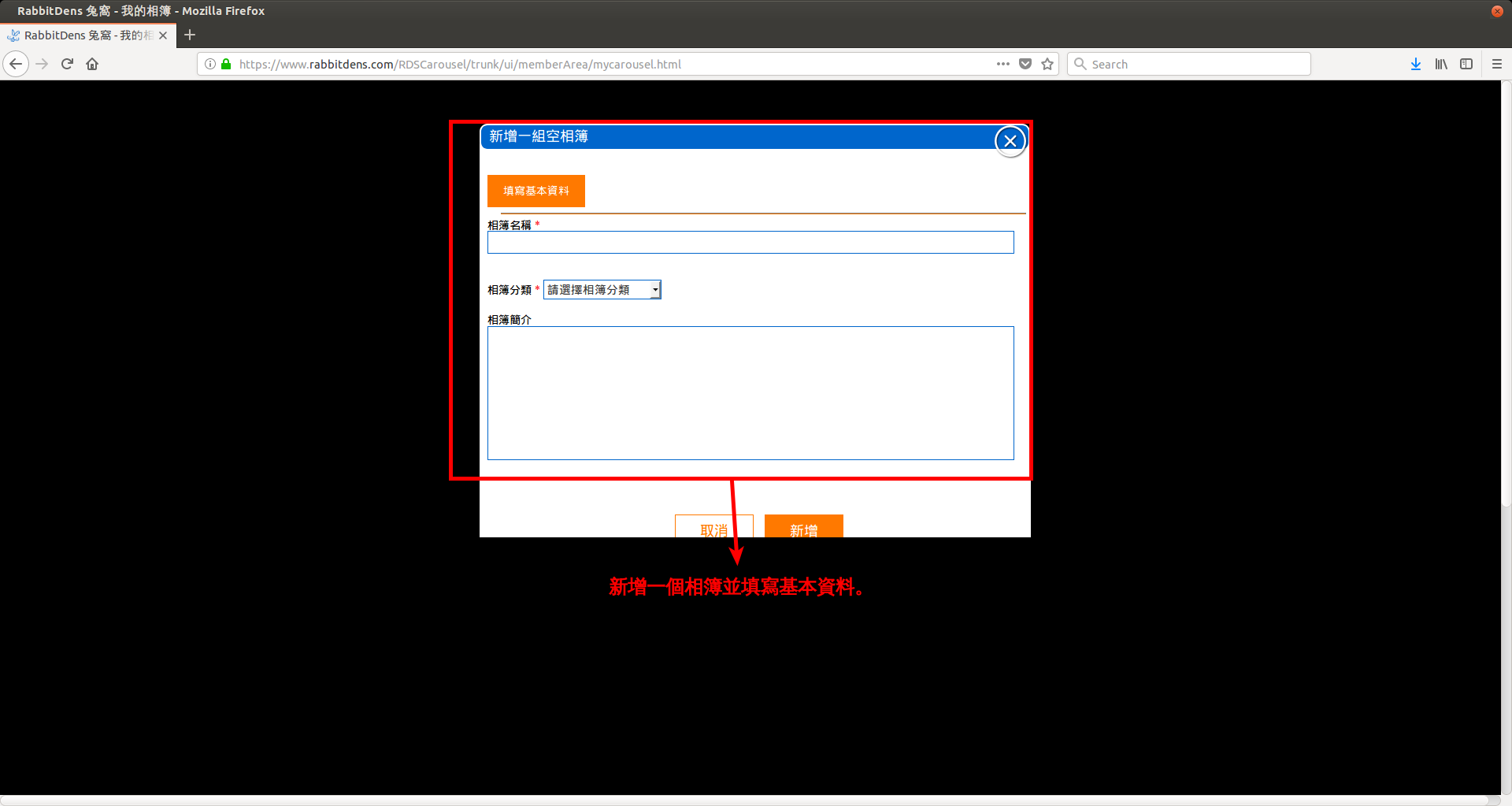1512x806 pixels.
Task: Close the RabbitDens browser tab
Action: tap(163, 35)
